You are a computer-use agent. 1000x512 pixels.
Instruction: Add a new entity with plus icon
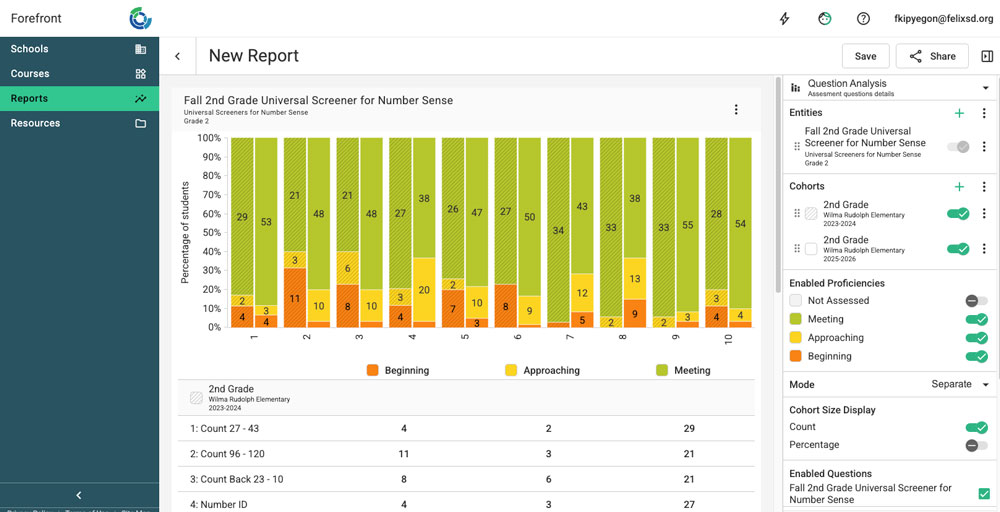[x=959, y=114]
